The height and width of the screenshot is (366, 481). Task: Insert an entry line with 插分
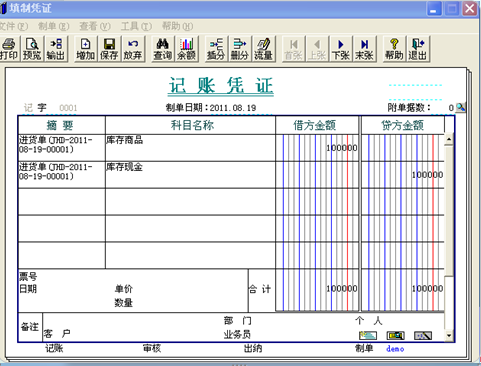click(x=216, y=49)
